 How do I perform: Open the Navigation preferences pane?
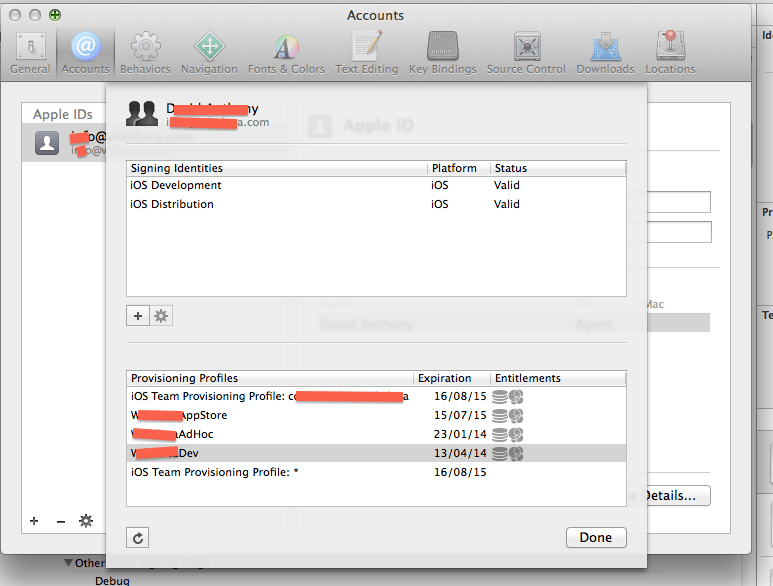tap(209, 53)
